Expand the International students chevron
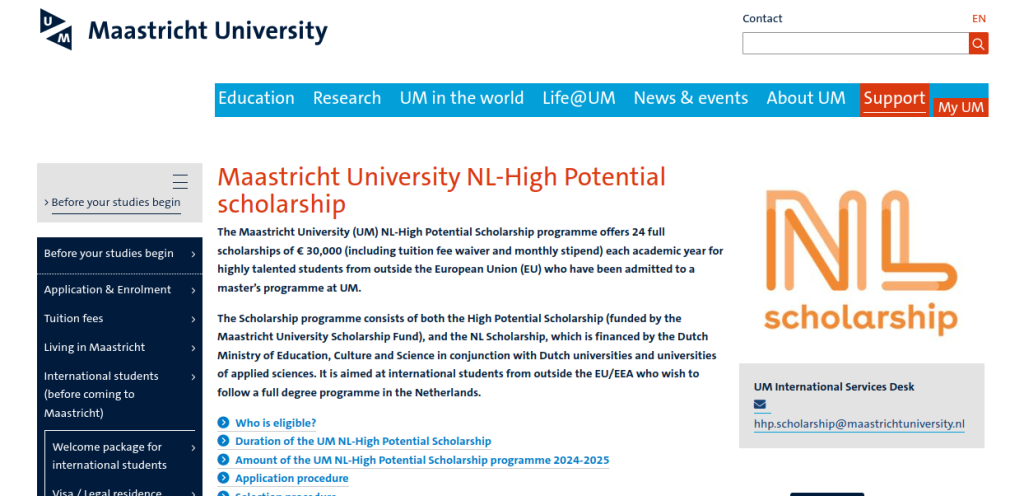This screenshot has width=1024, height=496. (x=193, y=377)
